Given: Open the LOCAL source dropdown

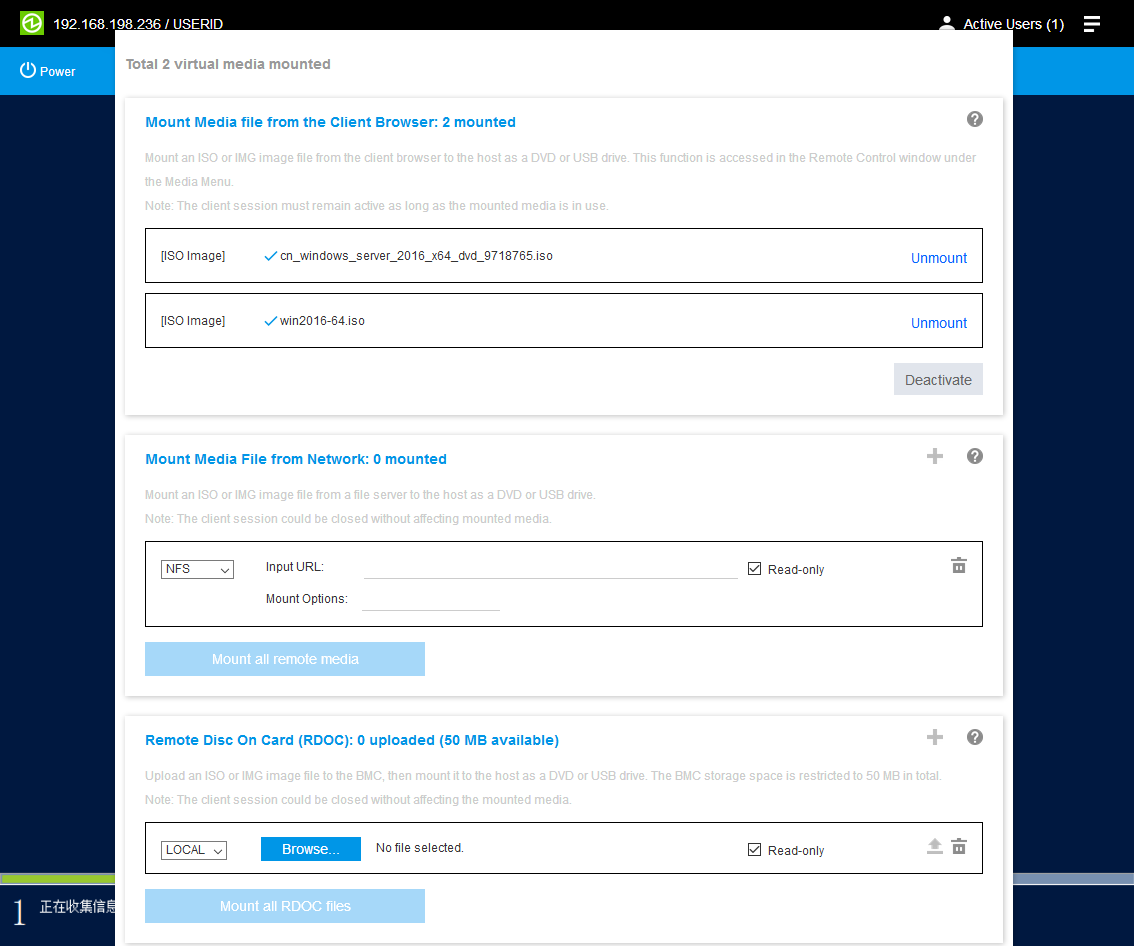Looking at the screenshot, I should 194,850.
